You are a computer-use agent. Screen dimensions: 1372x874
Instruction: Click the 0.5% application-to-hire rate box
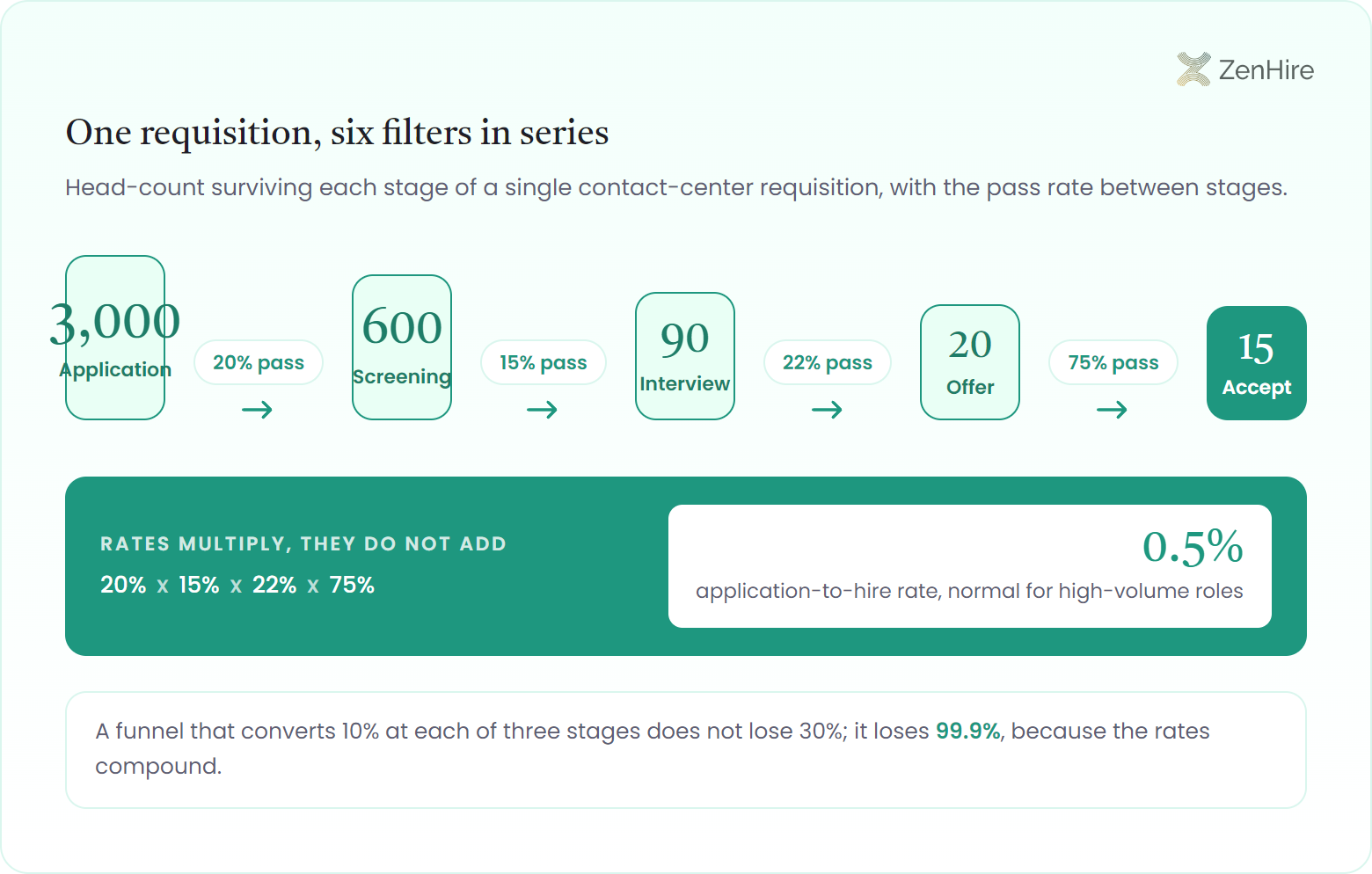tap(970, 566)
